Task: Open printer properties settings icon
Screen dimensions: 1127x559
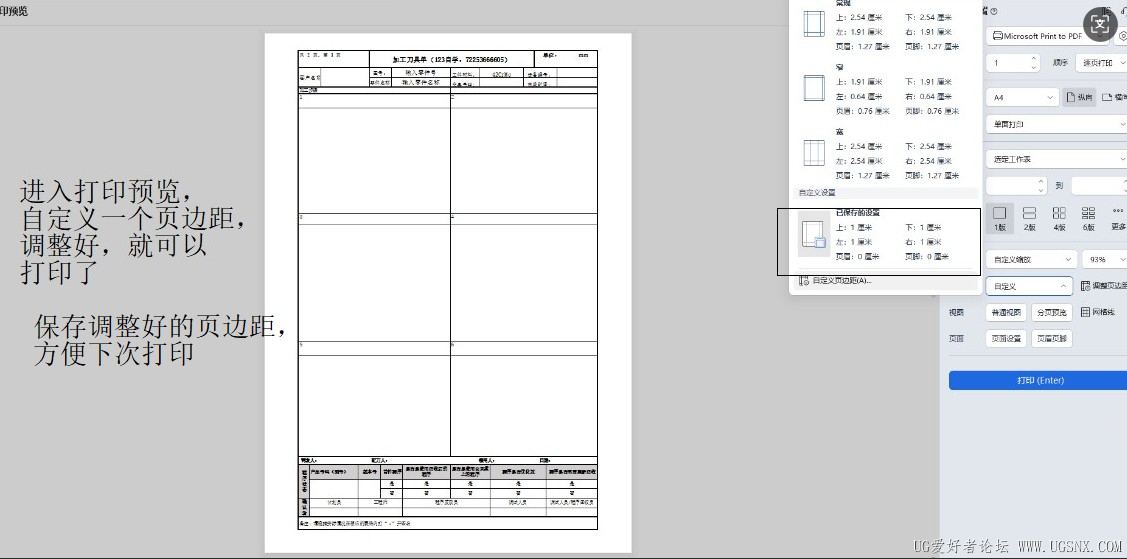Action: 1122,36
